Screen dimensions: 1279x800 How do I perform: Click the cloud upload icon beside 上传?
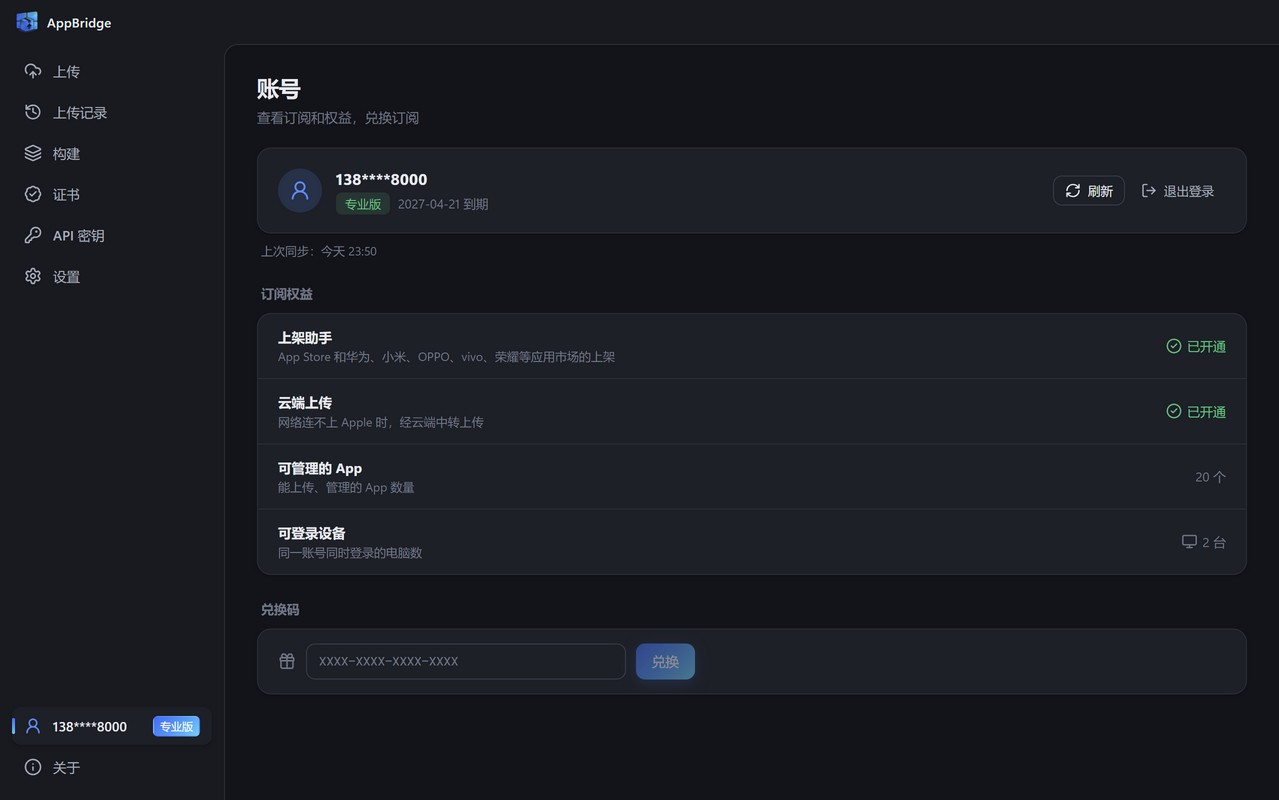click(x=33, y=71)
